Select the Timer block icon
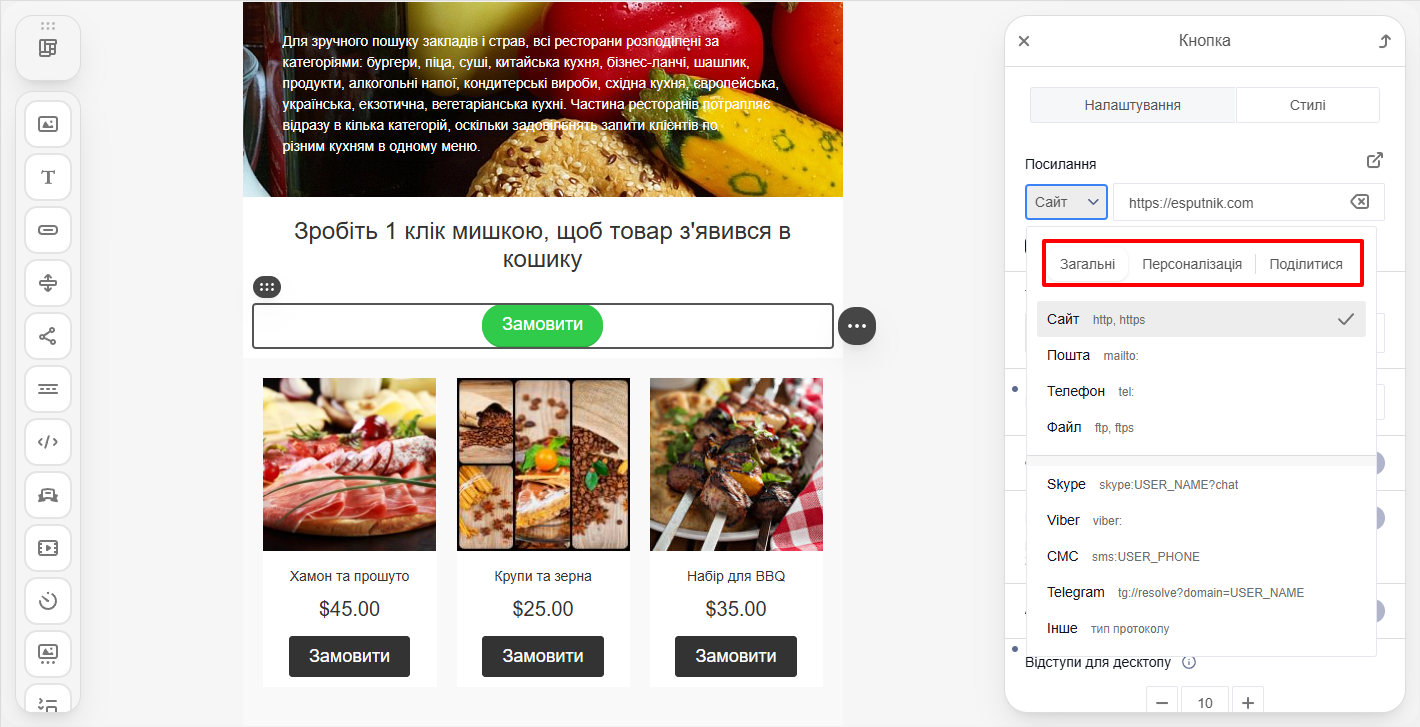The image size is (1420, 727). pyautogui.click(x=48, y=601)
